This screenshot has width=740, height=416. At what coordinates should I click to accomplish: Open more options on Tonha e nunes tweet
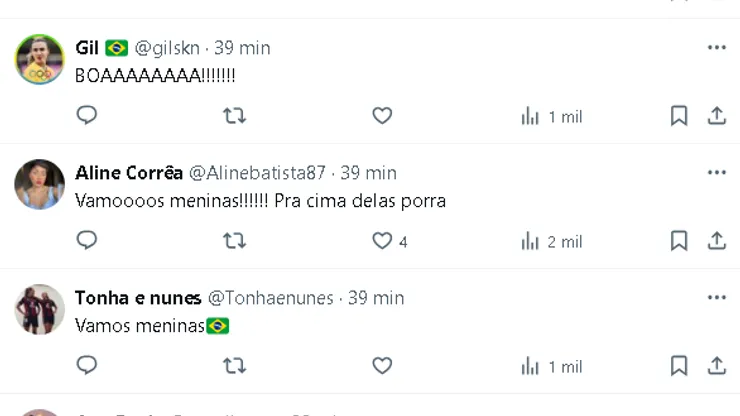pos(717,298)
